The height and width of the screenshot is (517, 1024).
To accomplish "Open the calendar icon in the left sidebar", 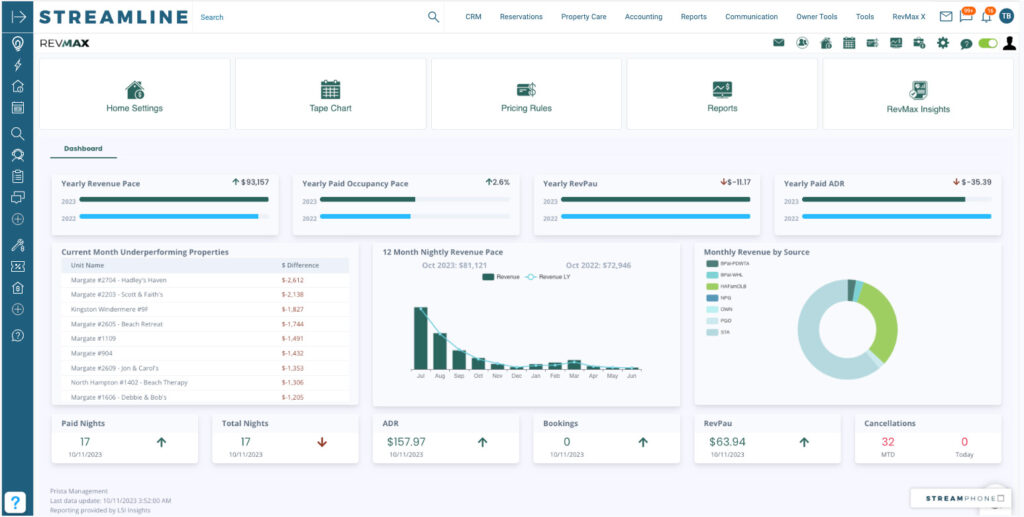I will click(18, 108).
